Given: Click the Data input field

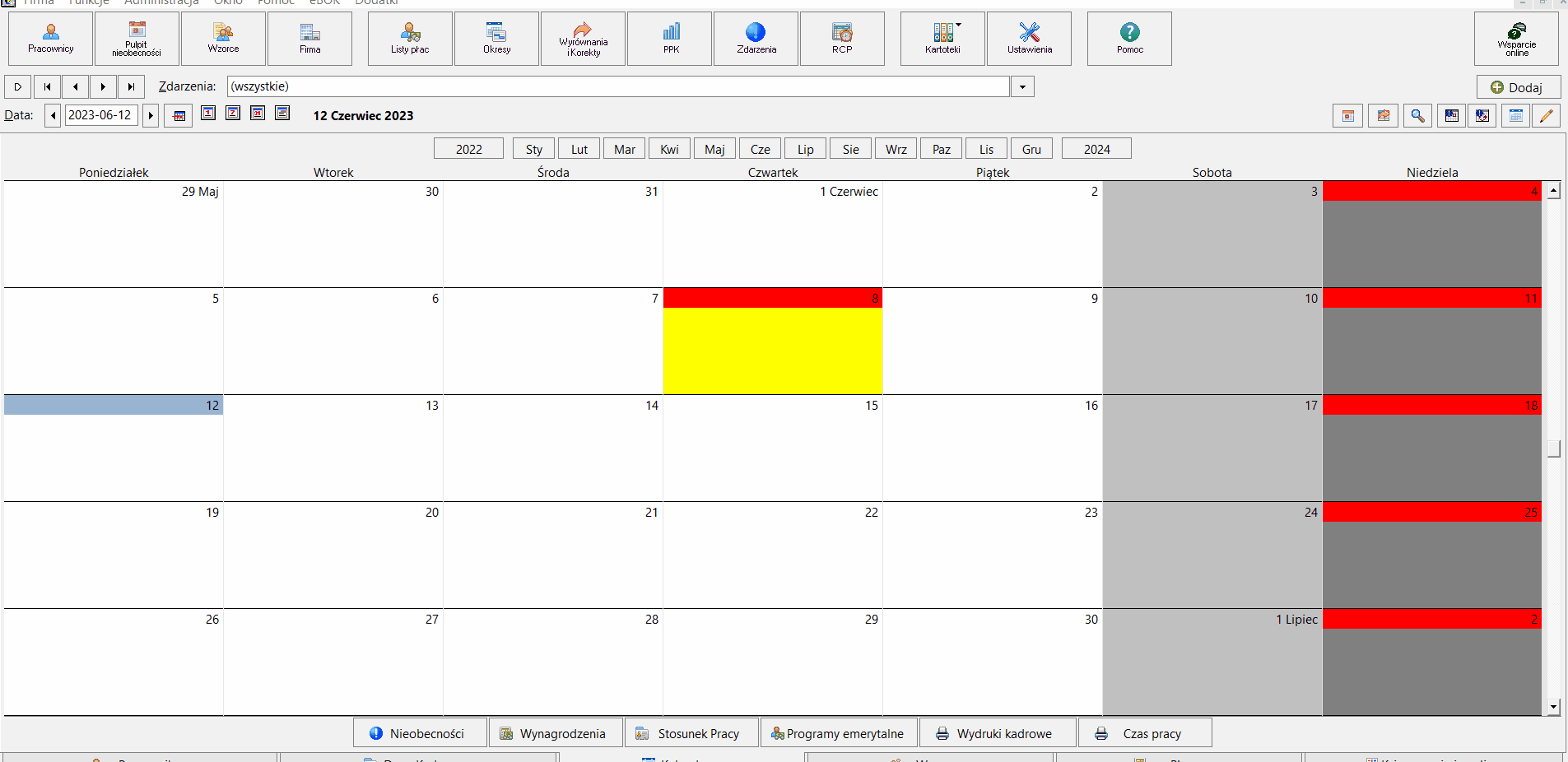Looking at the screenshot, I should (x=101, y=115).
